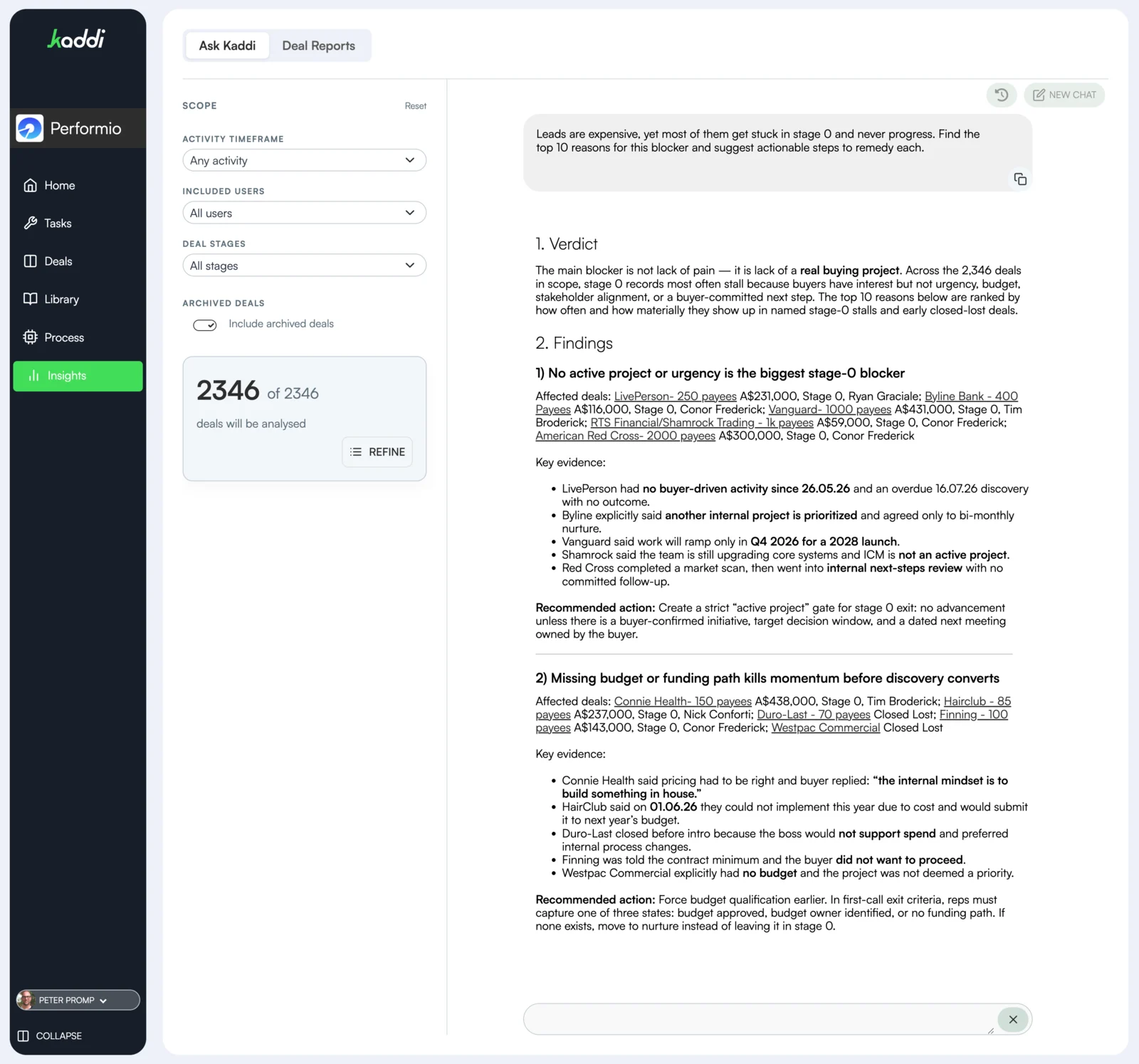This screenshot has width=1139, height=1064.
Task: Switch to the Deal Reports tab
Action: click(x=318, y=46)
